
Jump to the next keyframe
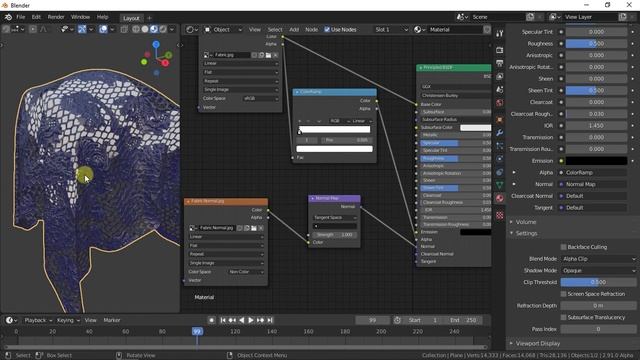[260, 320]
